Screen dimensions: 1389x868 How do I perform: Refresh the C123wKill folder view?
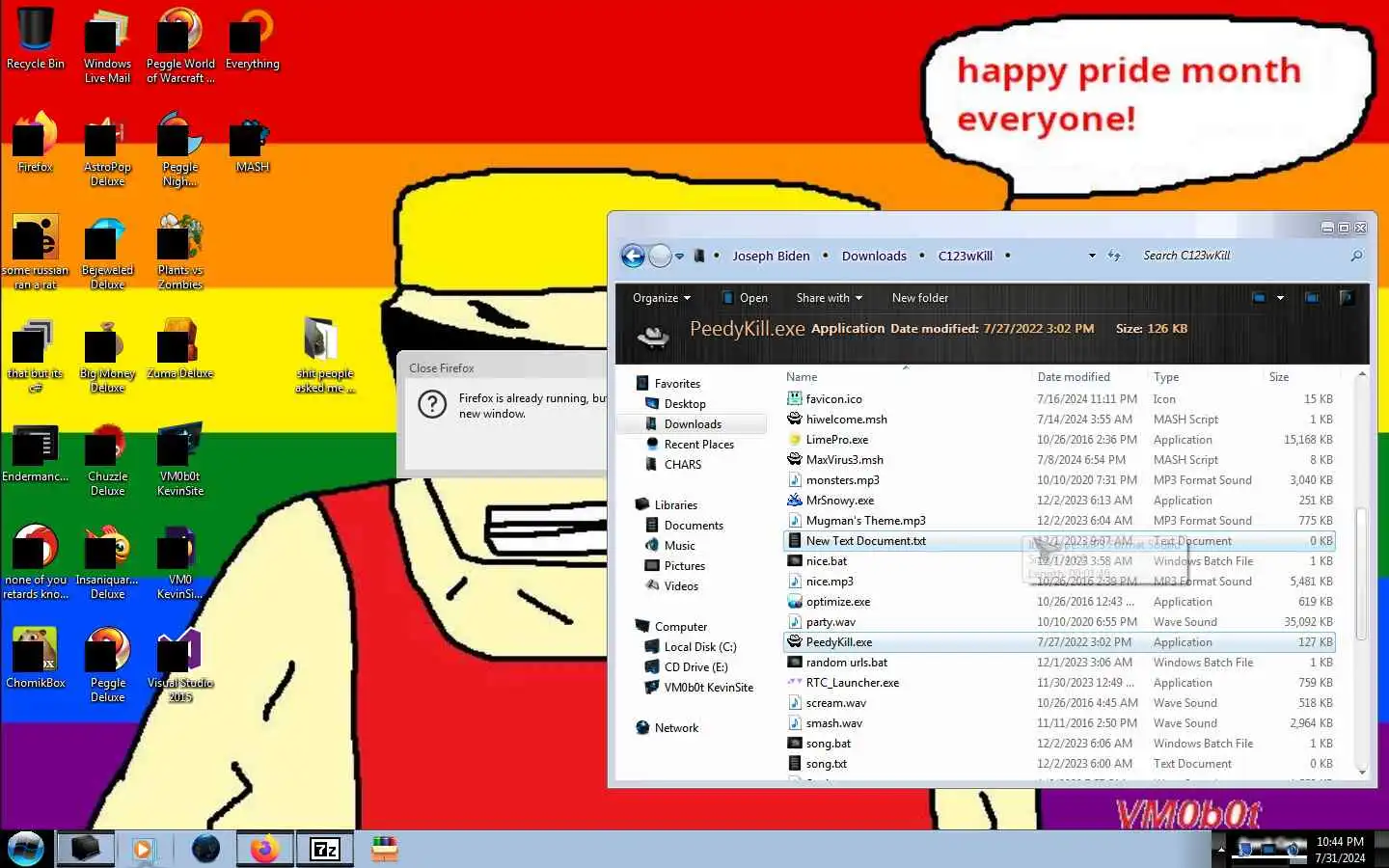(1114, 256)
